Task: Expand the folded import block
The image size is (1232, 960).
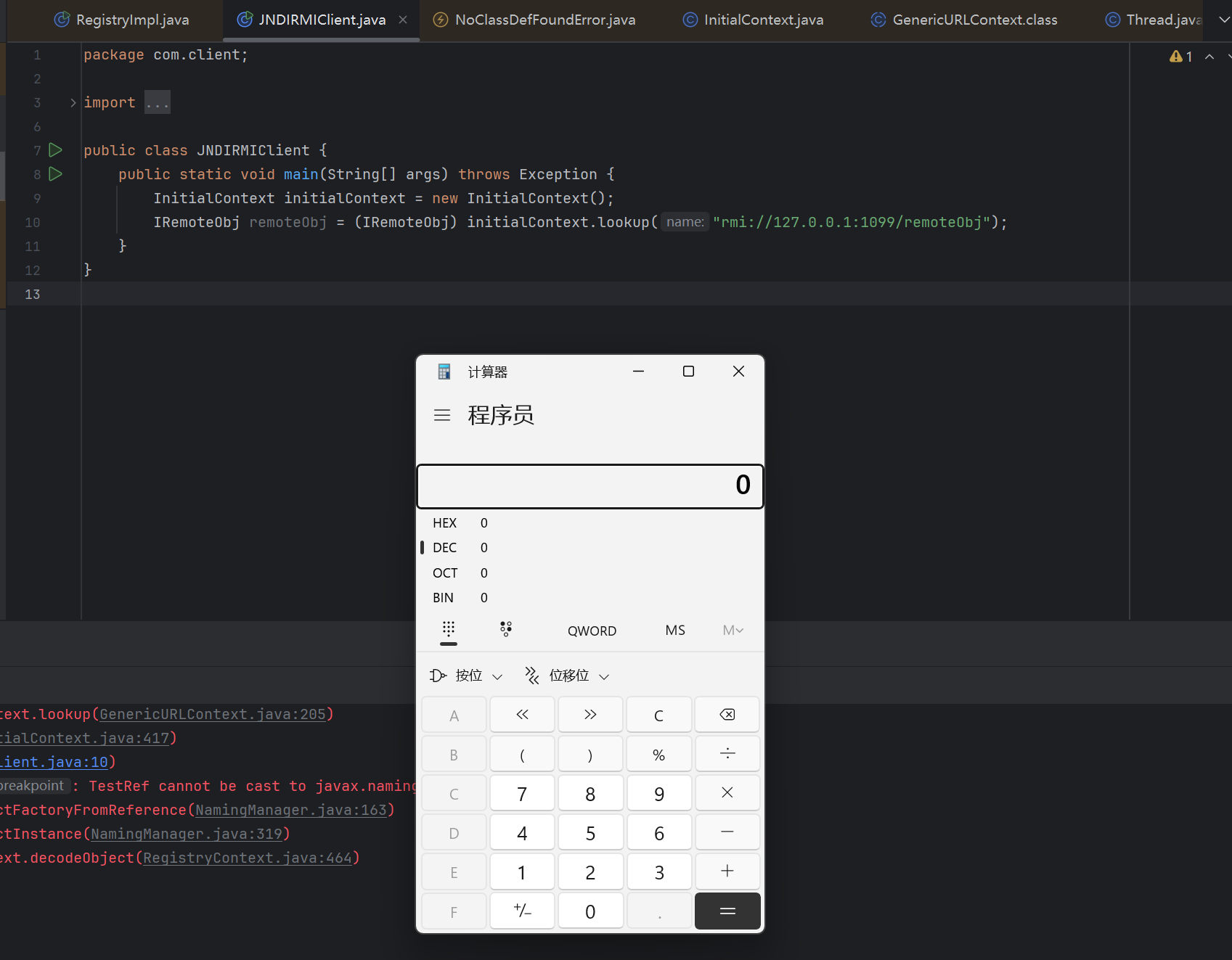Action: pyautogui.click(x=73, y=102)
